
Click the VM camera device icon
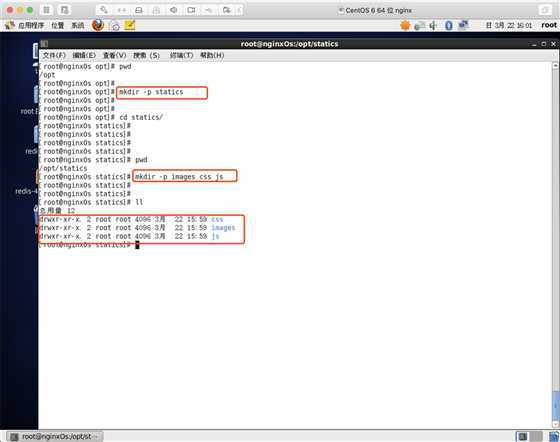[191, 10]
